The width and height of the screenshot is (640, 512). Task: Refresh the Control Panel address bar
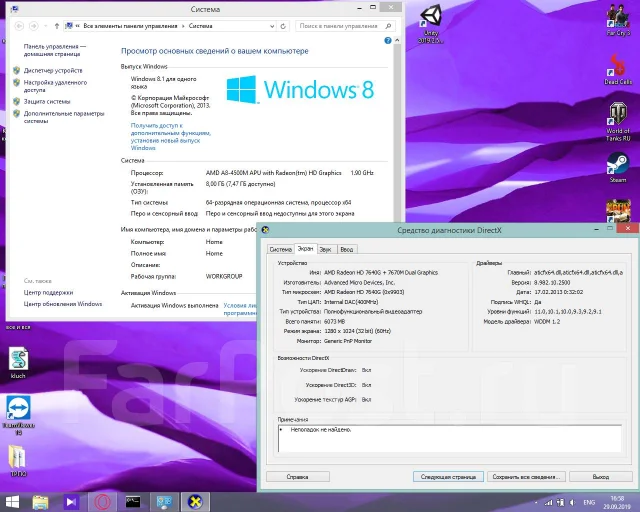point(283,26)
